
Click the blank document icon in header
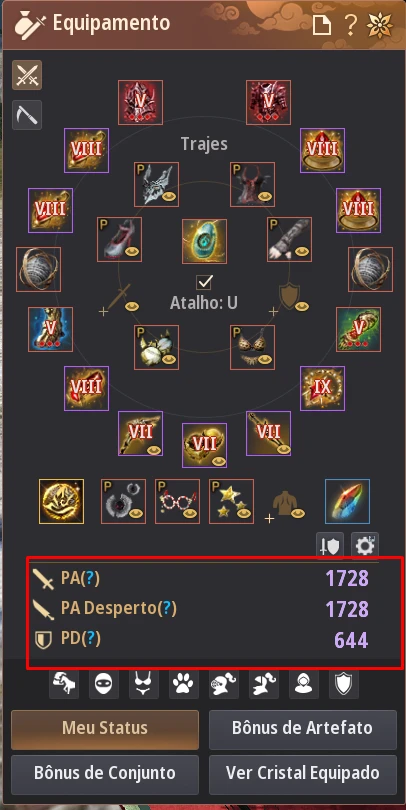tap(321, 24)
